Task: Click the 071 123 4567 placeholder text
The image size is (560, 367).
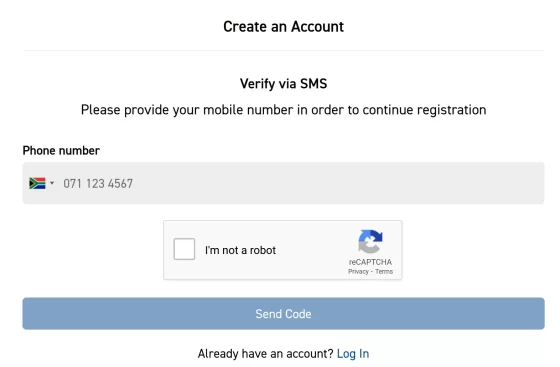Action: pos(98,184)
